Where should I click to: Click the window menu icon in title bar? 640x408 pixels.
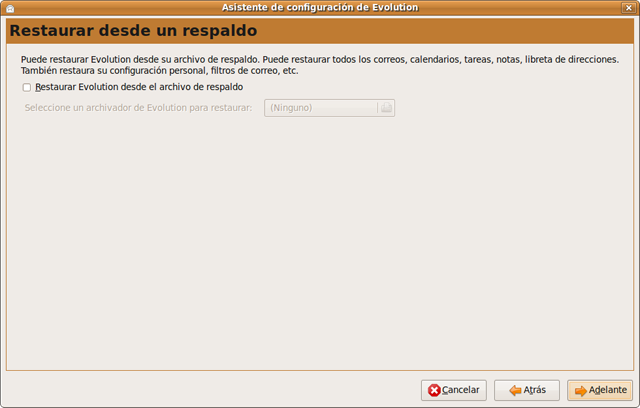pos(9,8)
